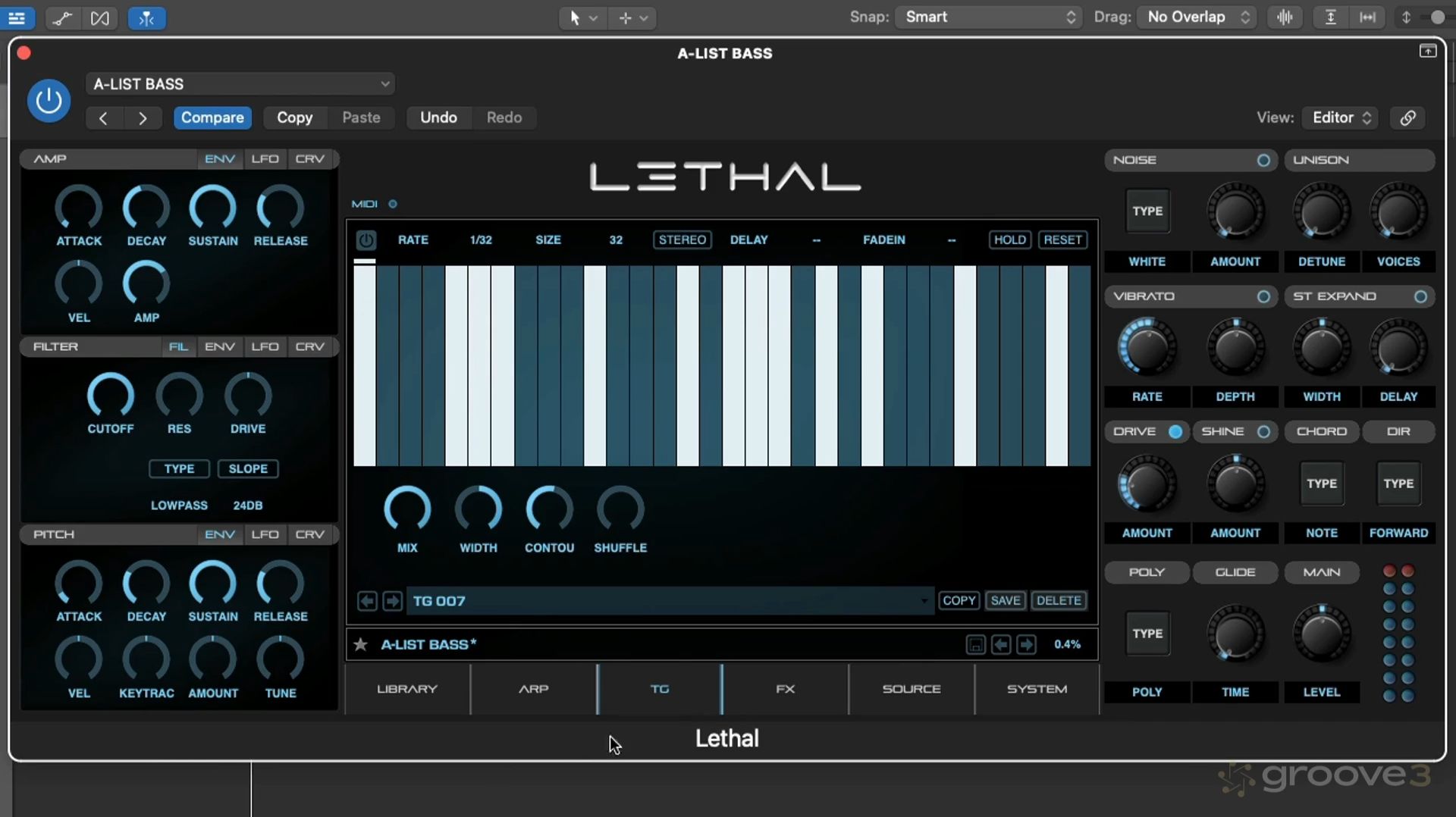The image size is (1456, 817).
Task: Toggle the Hold button in gate
Action: pos(1010,239)
